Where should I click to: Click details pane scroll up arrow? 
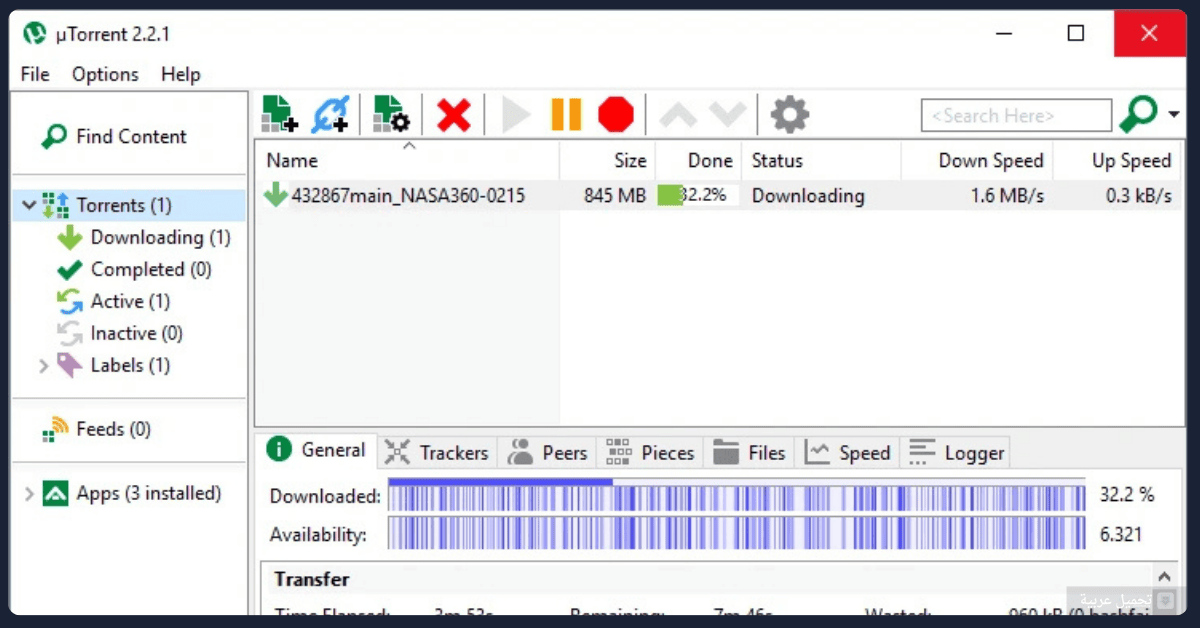(1165, 577)
